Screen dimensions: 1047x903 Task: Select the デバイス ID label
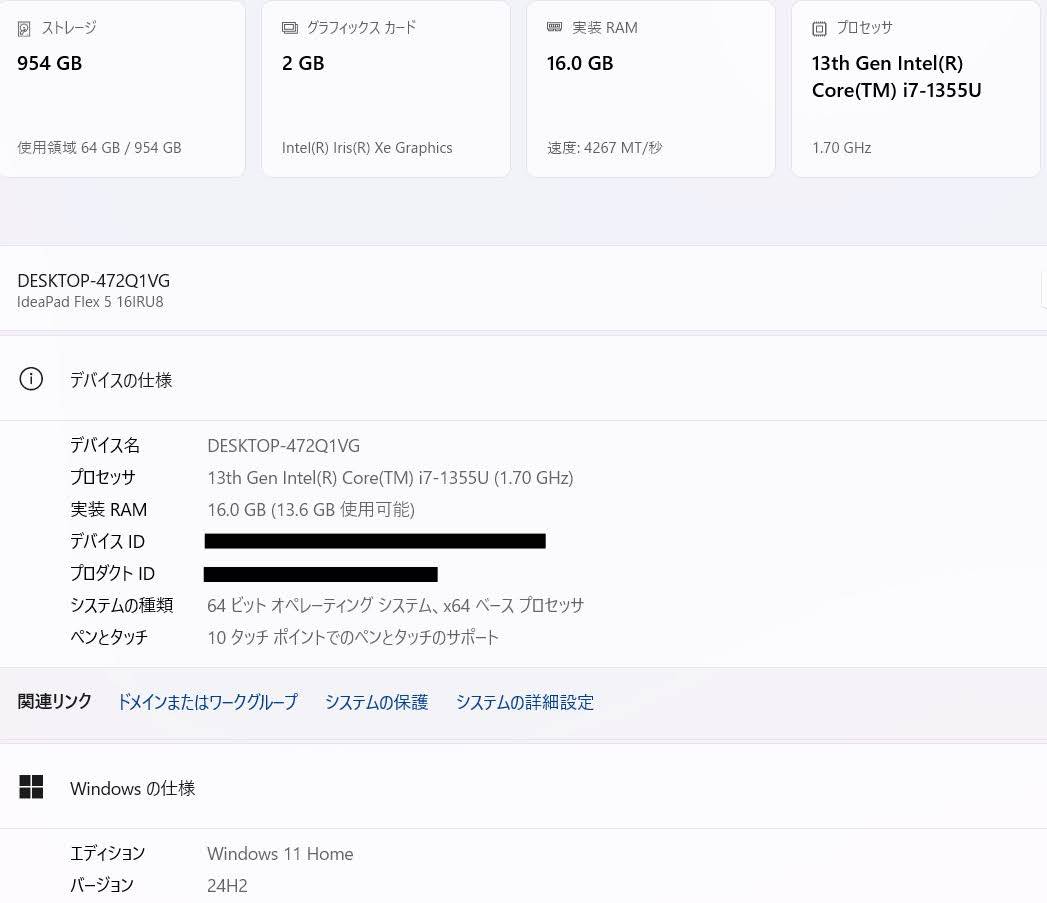pyautogui.click(x=108, y=541)
